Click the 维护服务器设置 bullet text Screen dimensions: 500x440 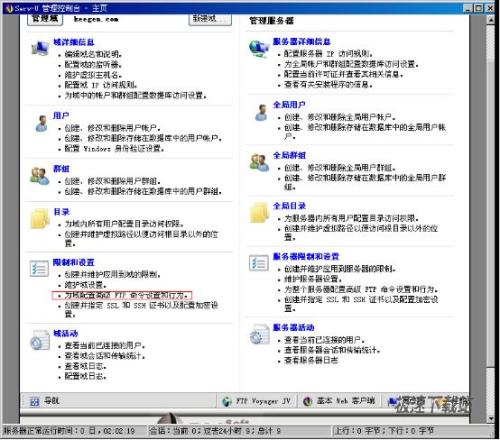(x=313, y=279)
